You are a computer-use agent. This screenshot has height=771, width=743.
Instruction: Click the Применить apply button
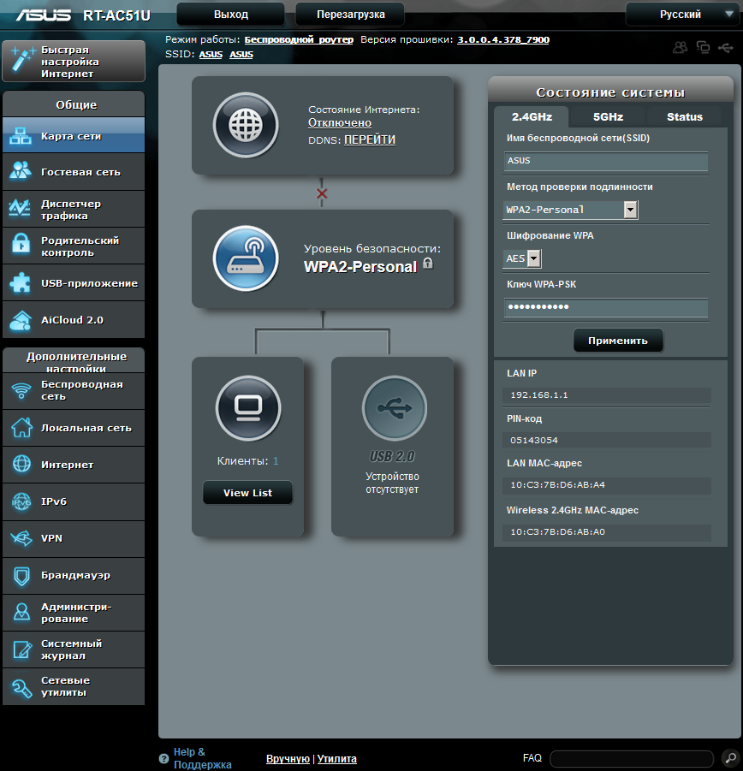[x=618, y=340]
